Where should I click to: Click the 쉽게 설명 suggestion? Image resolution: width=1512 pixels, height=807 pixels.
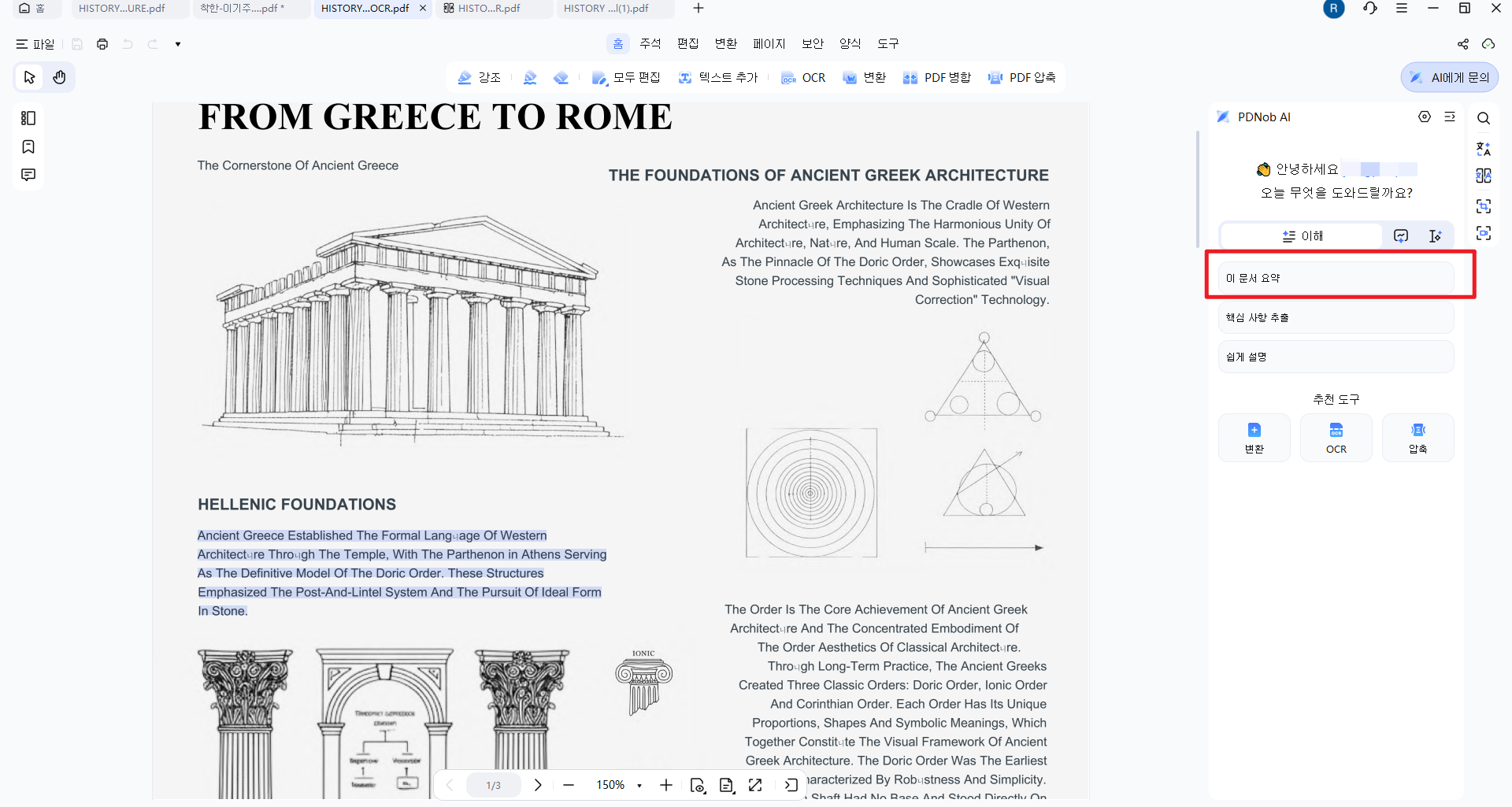coord(1336,357)
